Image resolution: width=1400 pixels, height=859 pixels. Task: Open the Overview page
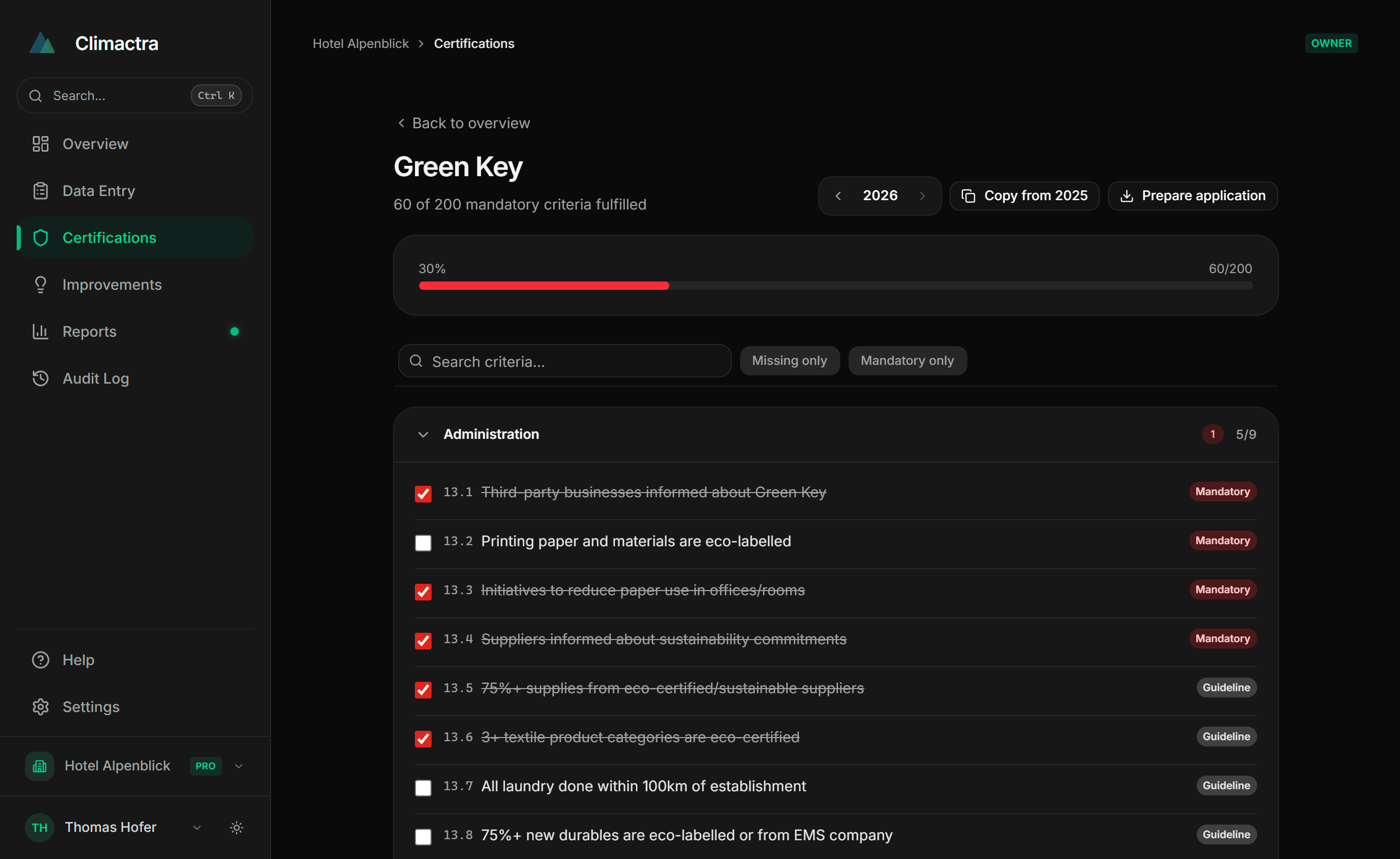click(x=134, y=144)
